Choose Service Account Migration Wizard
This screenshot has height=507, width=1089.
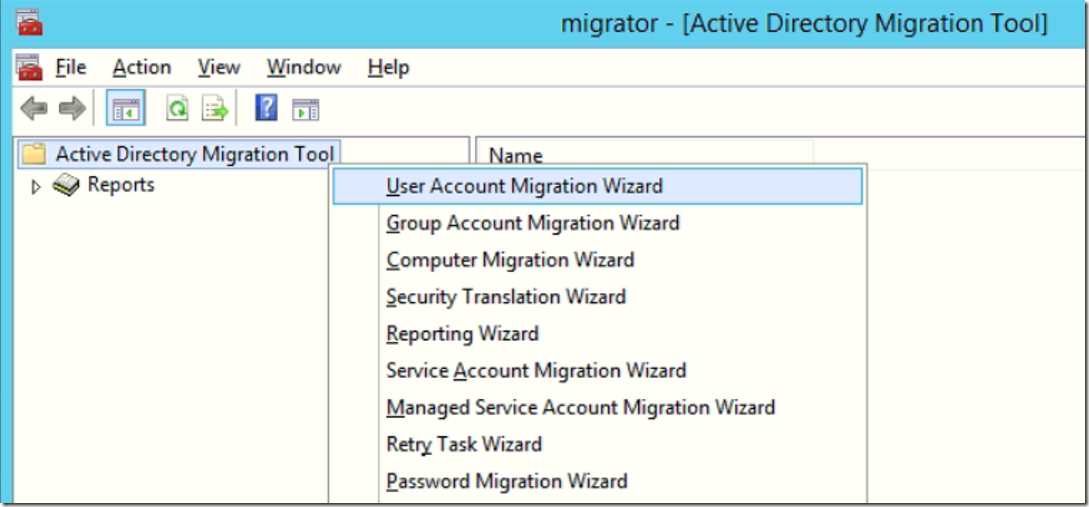(597, 370)
